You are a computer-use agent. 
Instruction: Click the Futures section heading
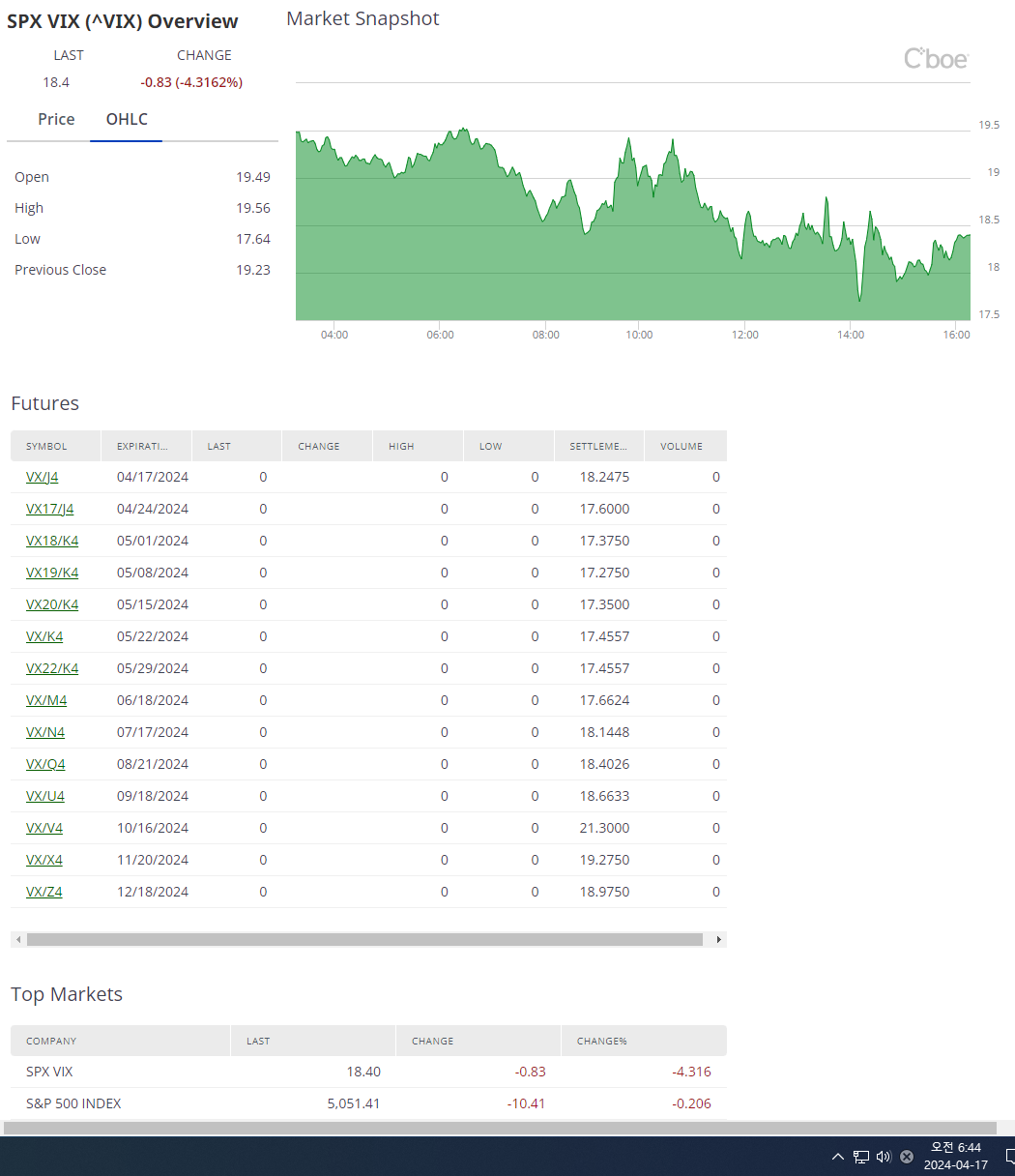(x=44, y=403)
